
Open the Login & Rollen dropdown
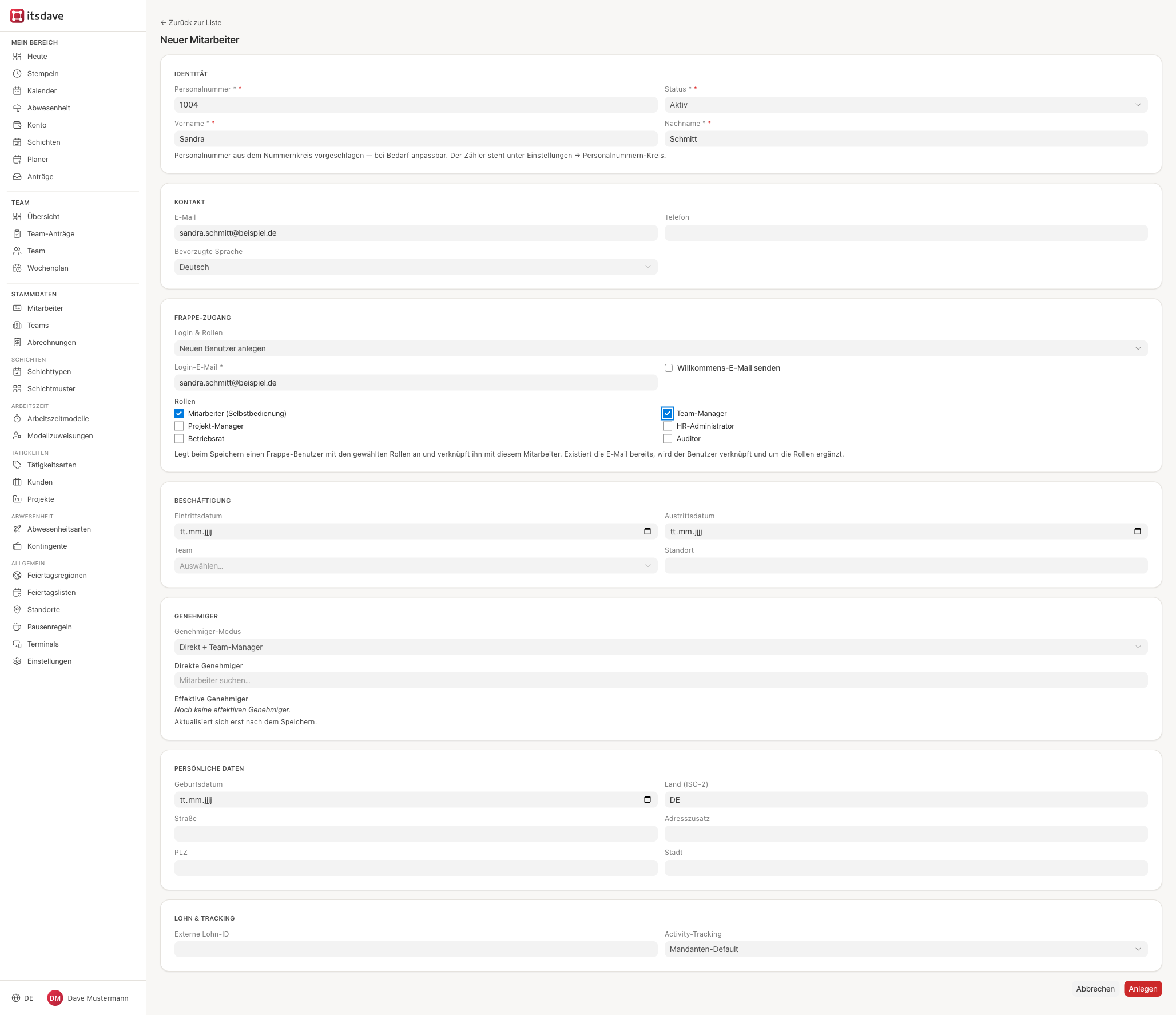click(x=661, y=348)
